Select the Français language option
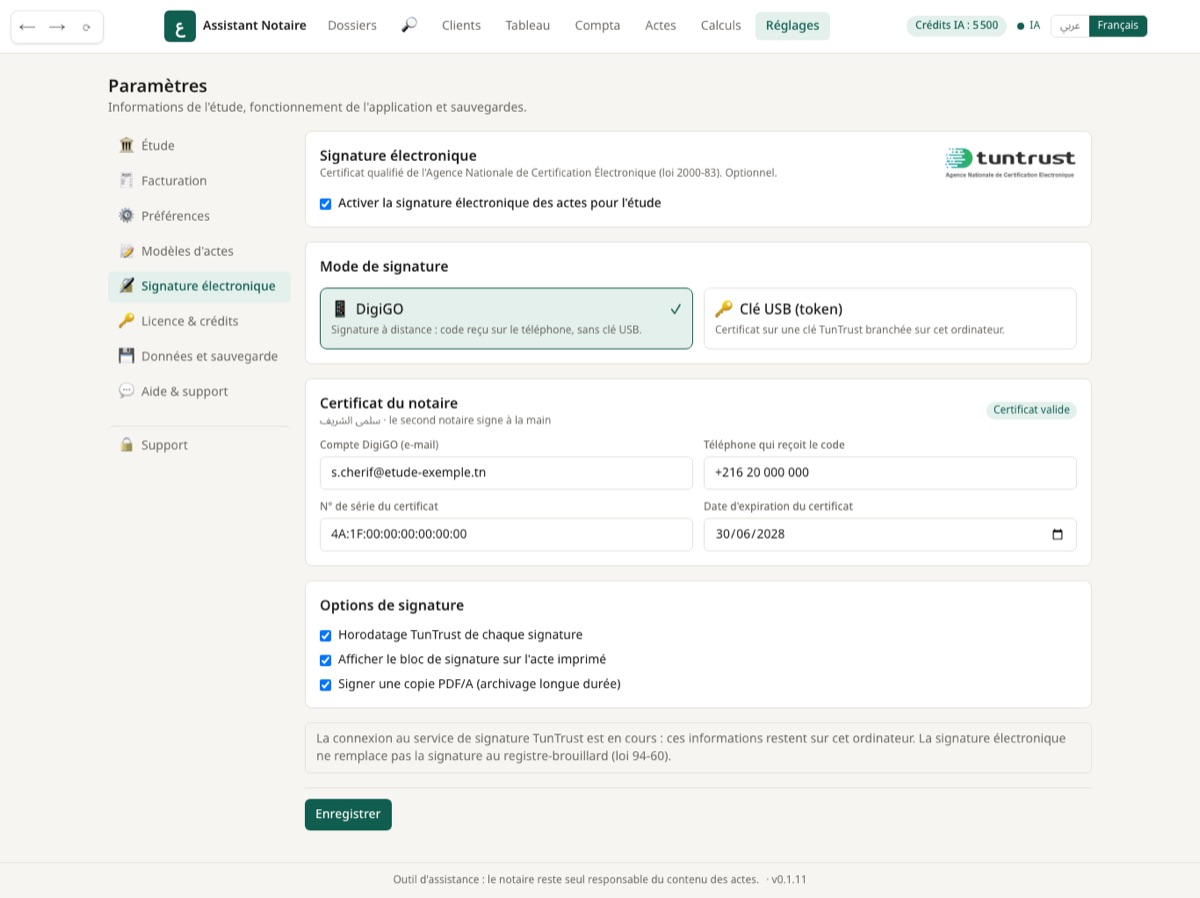The image size is (1200, 898). [1118, 26]
